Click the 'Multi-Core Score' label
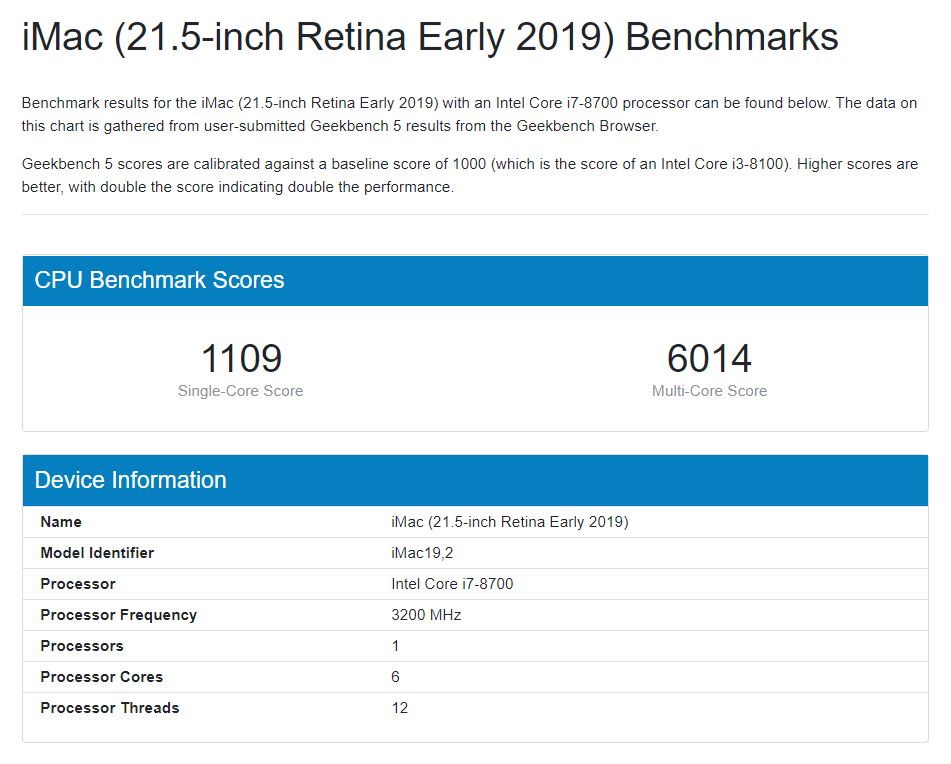Image resolution: width=951 pixels, height=764 pixels. click(x=709, y=391)
